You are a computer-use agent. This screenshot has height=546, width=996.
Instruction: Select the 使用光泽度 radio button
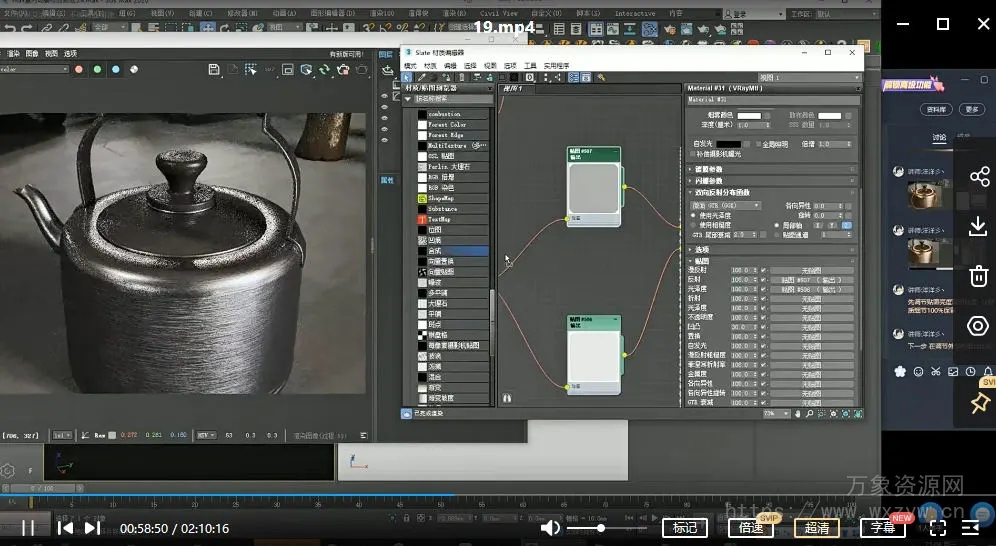coord(695,216)
